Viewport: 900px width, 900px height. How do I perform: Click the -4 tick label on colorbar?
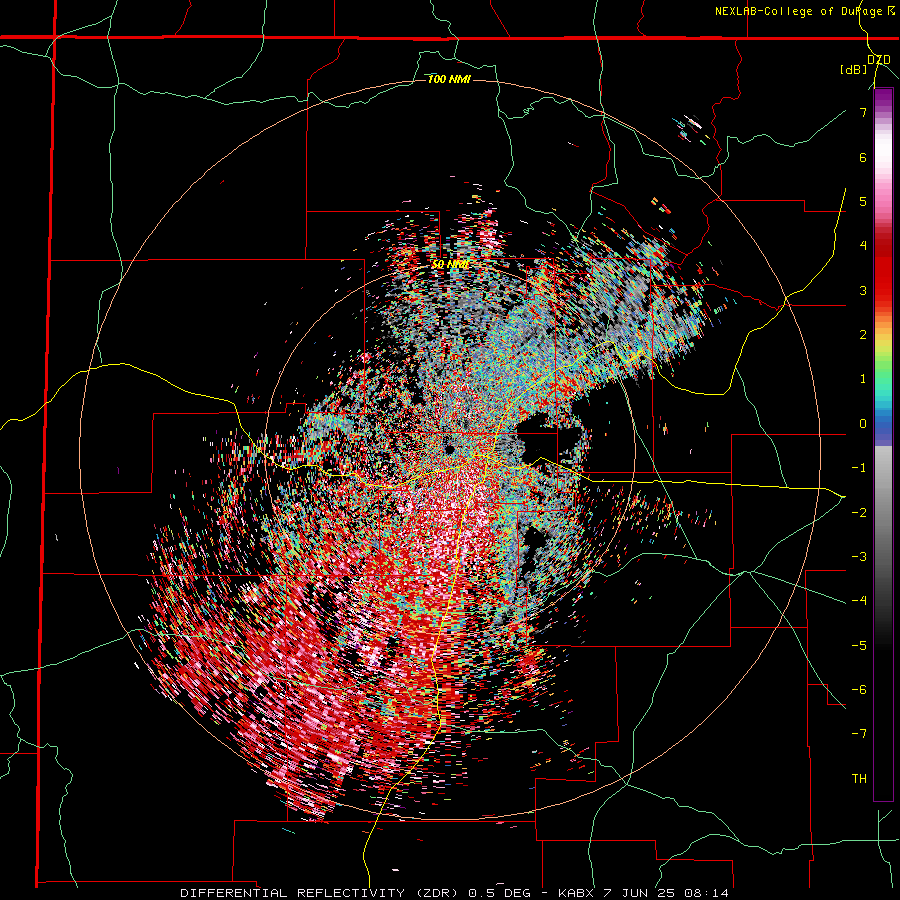(859, 601)
